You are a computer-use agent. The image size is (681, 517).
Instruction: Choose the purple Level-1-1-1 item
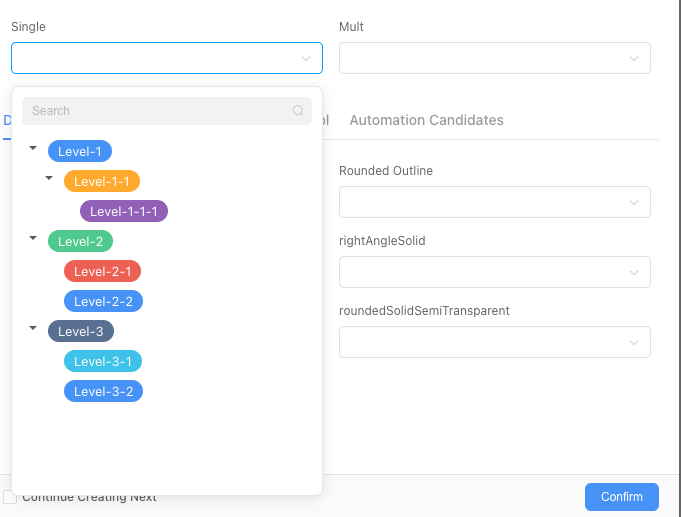(x=124, y=211)
